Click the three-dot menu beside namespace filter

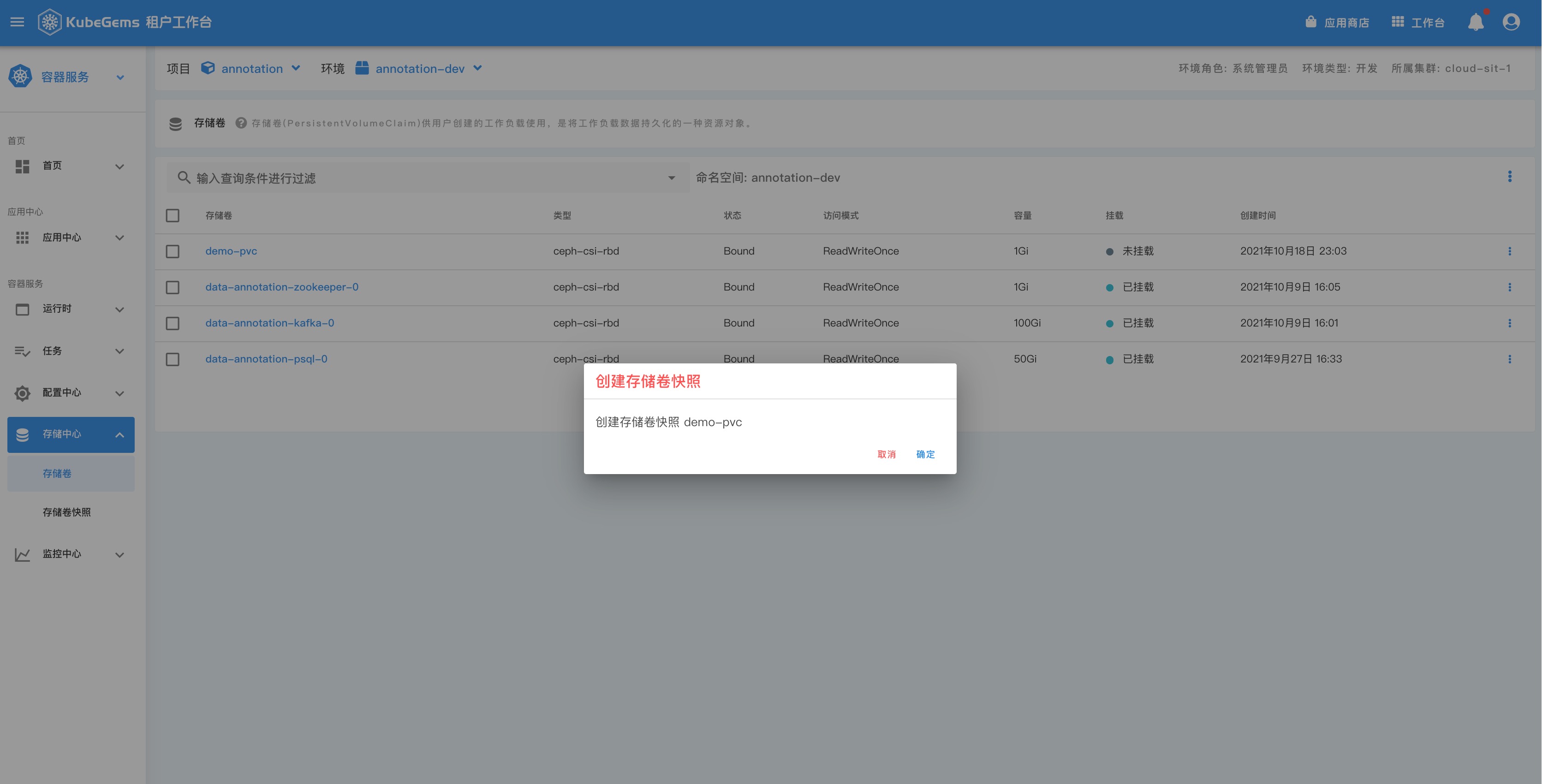pos(1509,177)
